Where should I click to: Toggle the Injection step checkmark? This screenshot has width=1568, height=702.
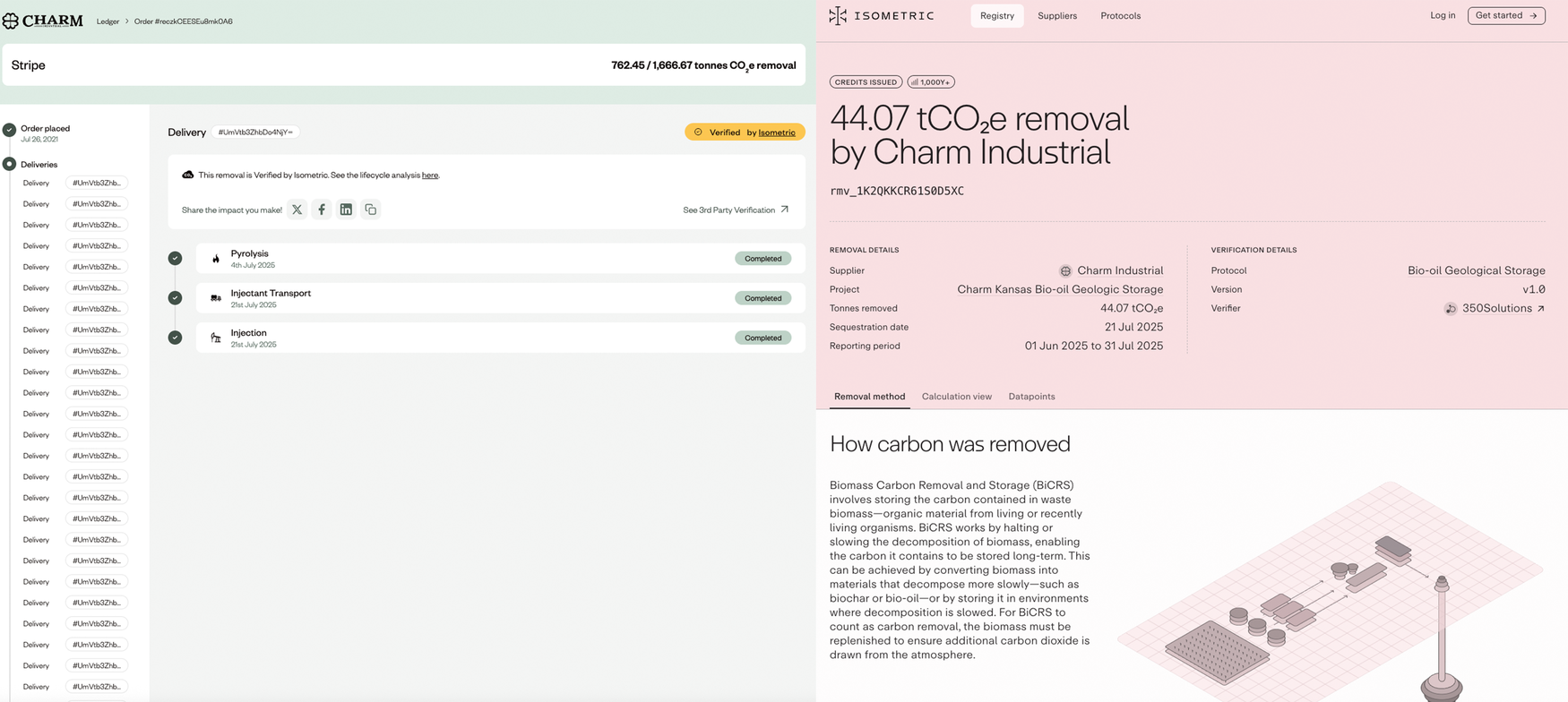click(175, 338)
